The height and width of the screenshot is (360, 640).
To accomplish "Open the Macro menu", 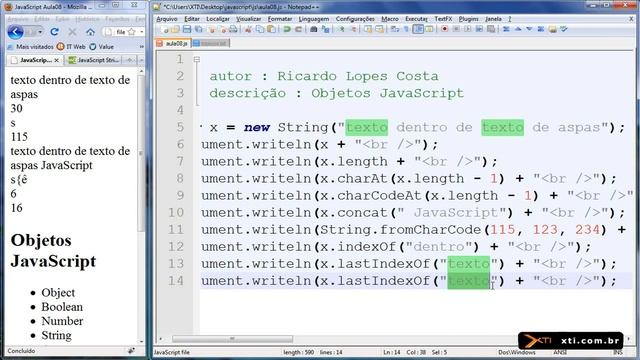I will (390, 19).
